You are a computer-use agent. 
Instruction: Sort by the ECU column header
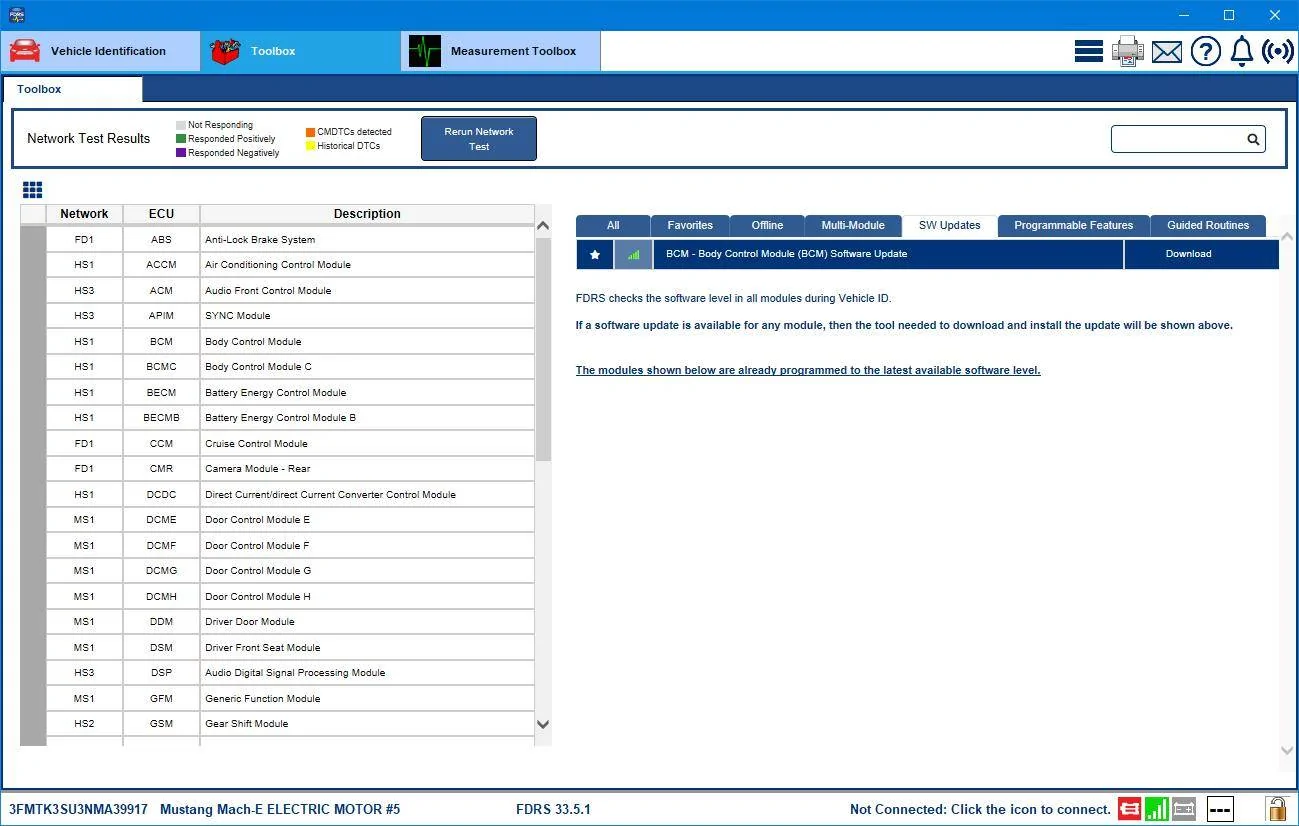pyautogui.click(x=161, y=214)
